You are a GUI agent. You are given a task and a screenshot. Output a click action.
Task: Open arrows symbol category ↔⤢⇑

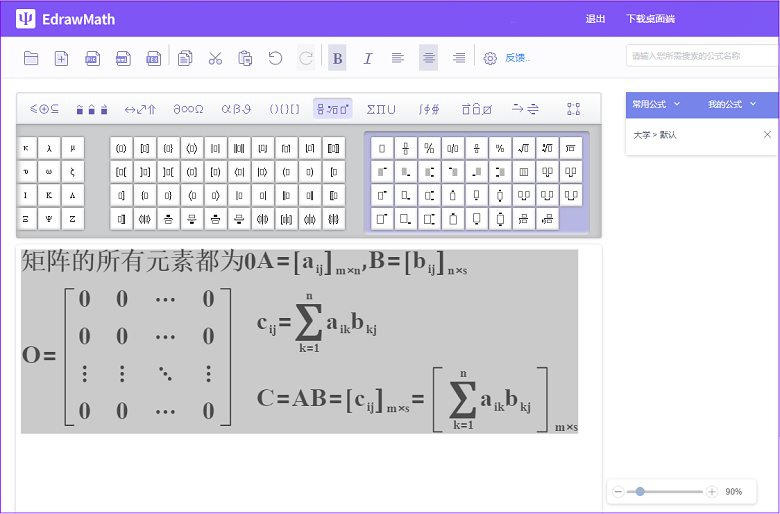coord(140,108)
